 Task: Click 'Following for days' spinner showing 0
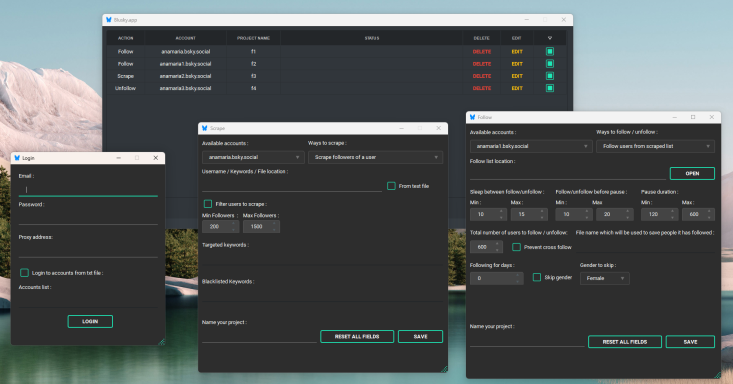(x=496, y=278)
